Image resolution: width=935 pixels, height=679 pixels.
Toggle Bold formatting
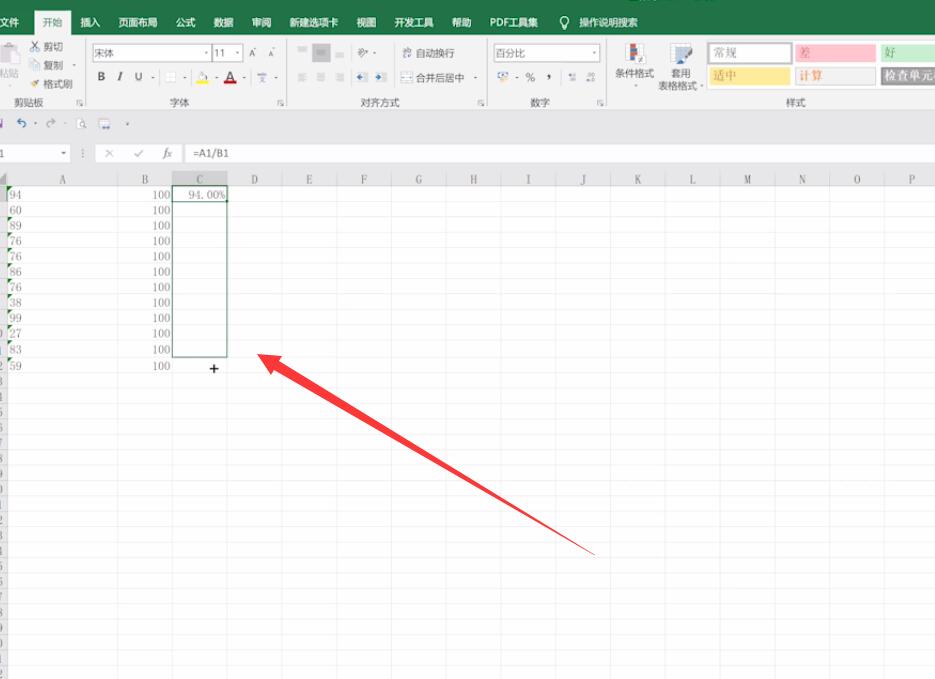coord(101,76)
